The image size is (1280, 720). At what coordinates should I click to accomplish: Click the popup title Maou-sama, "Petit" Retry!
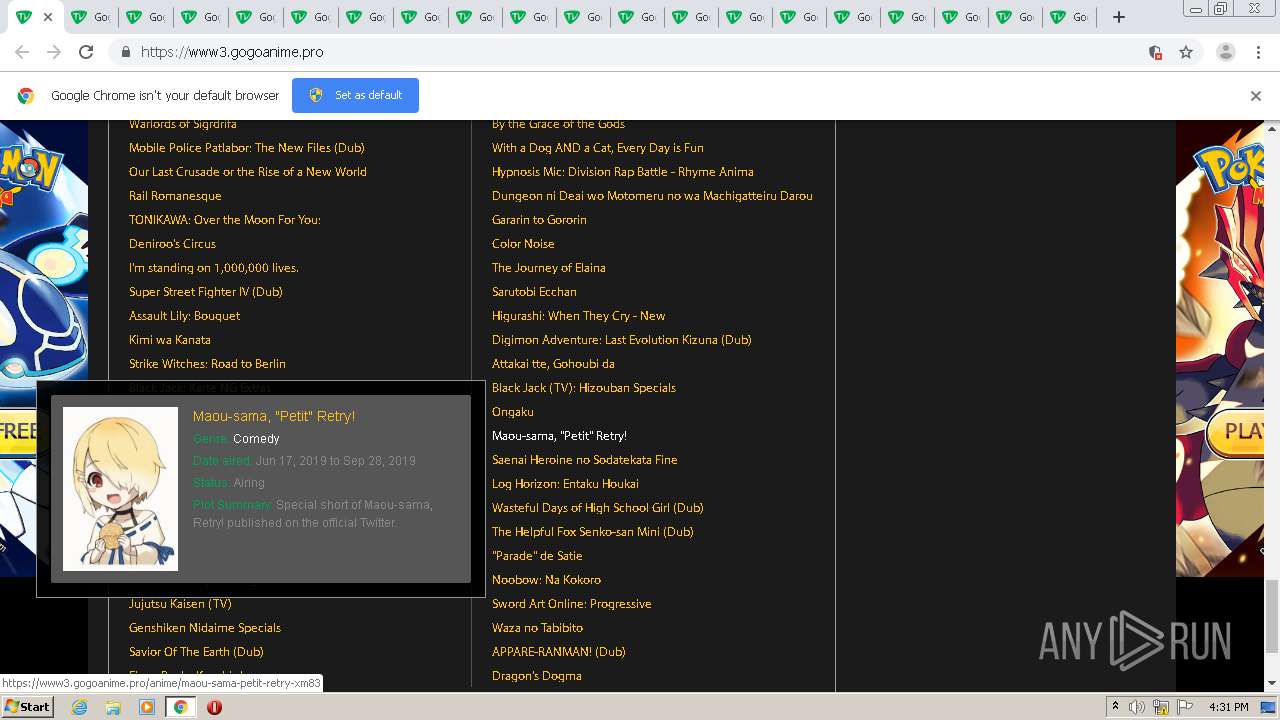click(274, 416)
